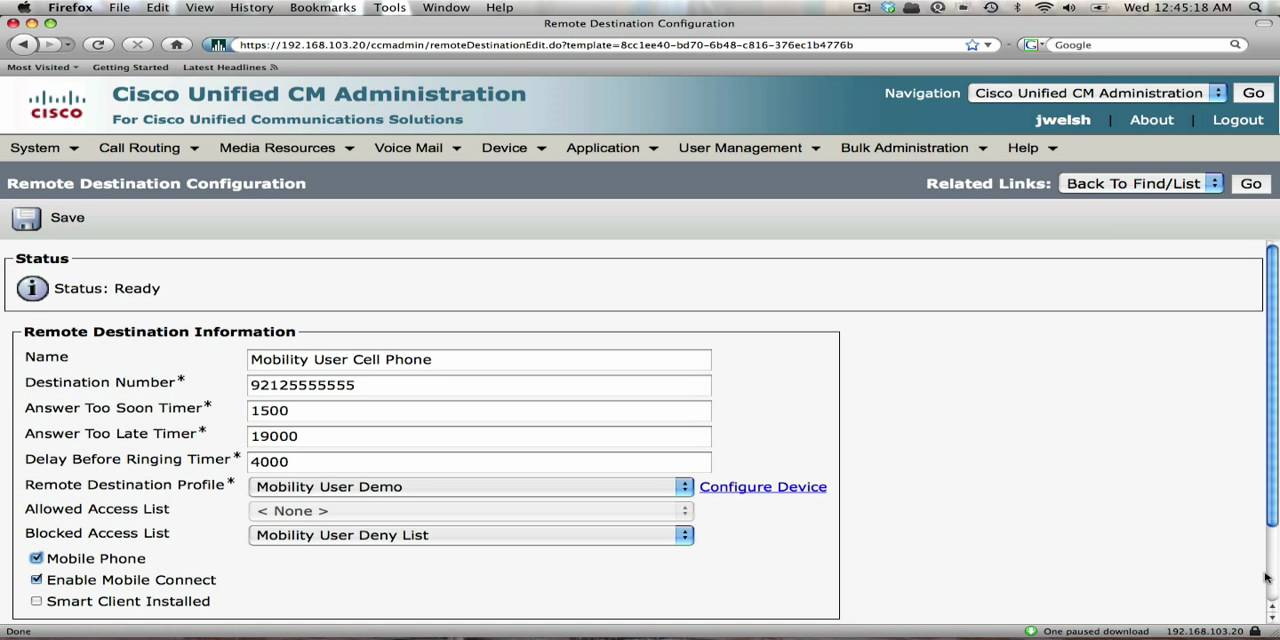Open the Blocked Access List dropdown
This screenshot has width=1280, height=640.
(471, 535)
